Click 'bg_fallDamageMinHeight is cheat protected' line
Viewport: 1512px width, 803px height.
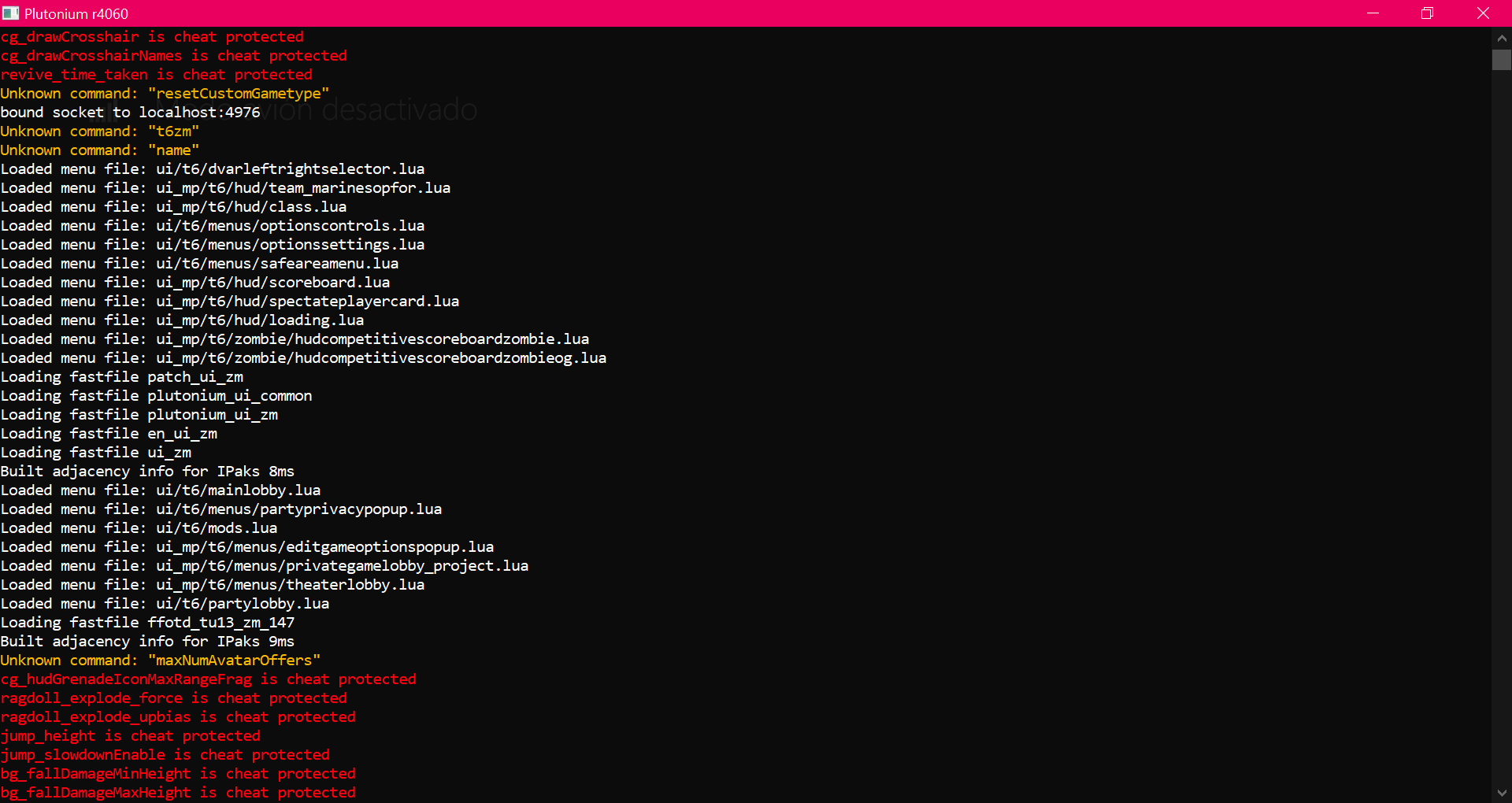coord(178,774)
